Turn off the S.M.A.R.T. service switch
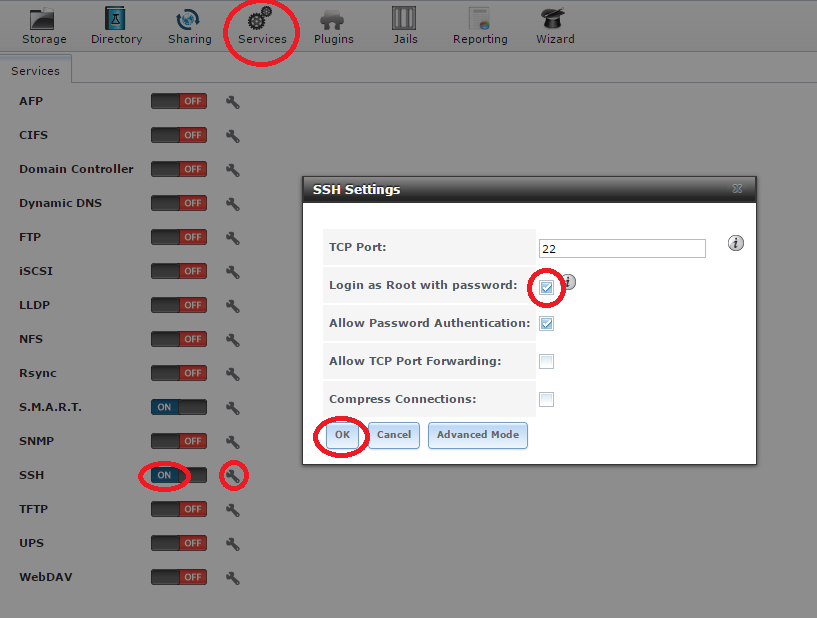817x618 pixels. pyautogui.click(x=179, y=407)
